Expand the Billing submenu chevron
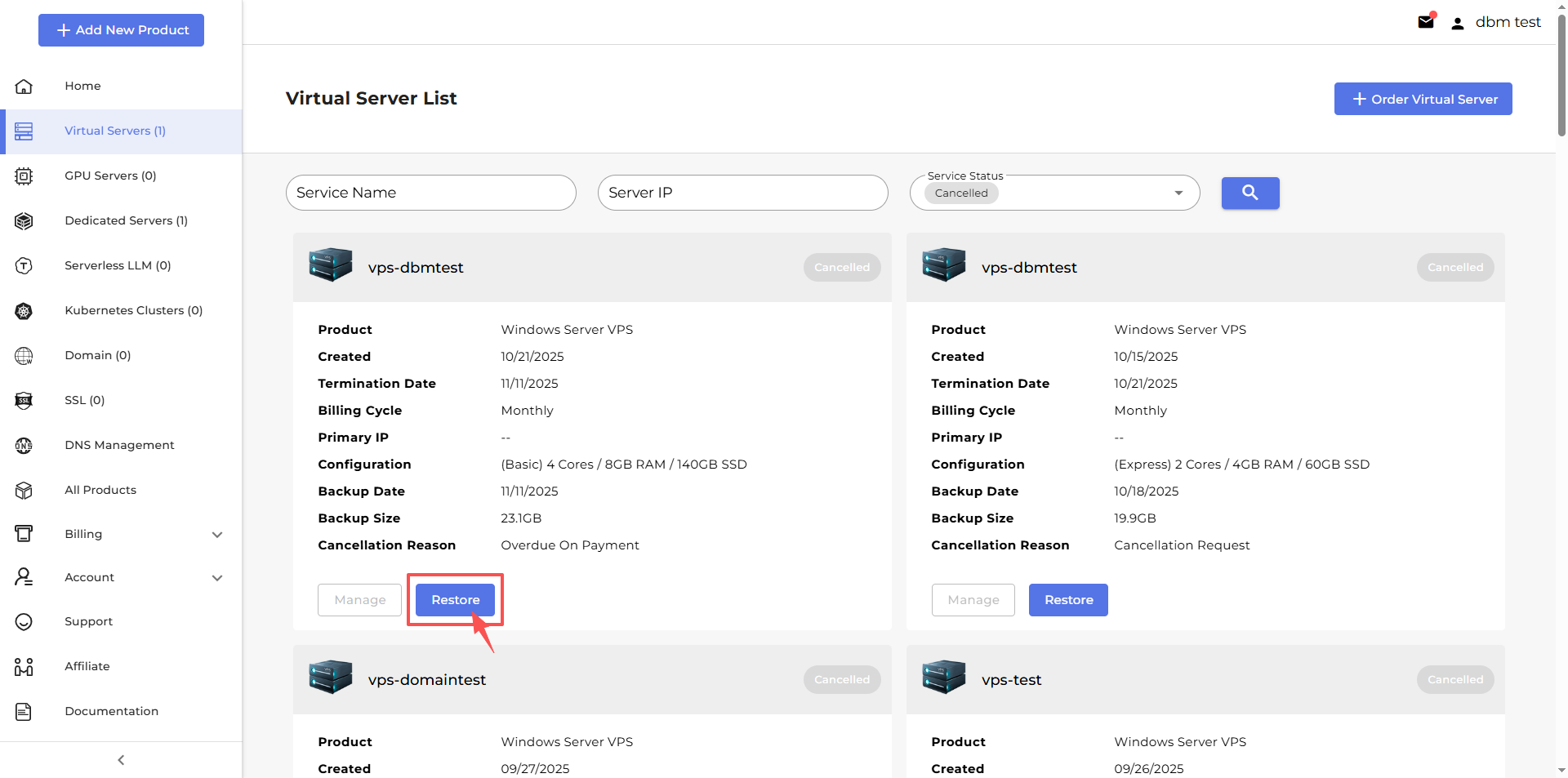Viewport: 1568px width, 778px height. pyautogui.click(x=217, y=535)
